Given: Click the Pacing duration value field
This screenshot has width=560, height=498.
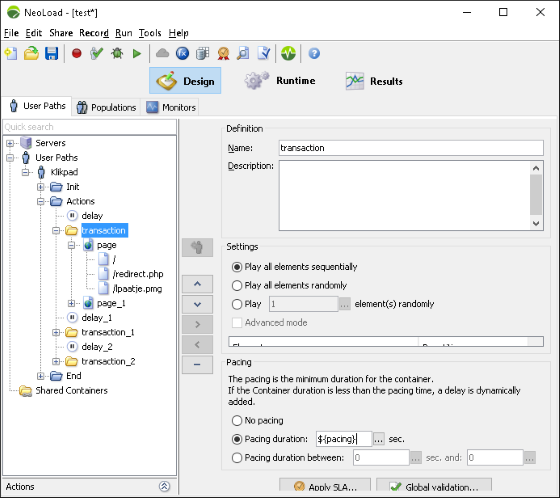Looking at the screenshot, I should [x=344, y=439].
